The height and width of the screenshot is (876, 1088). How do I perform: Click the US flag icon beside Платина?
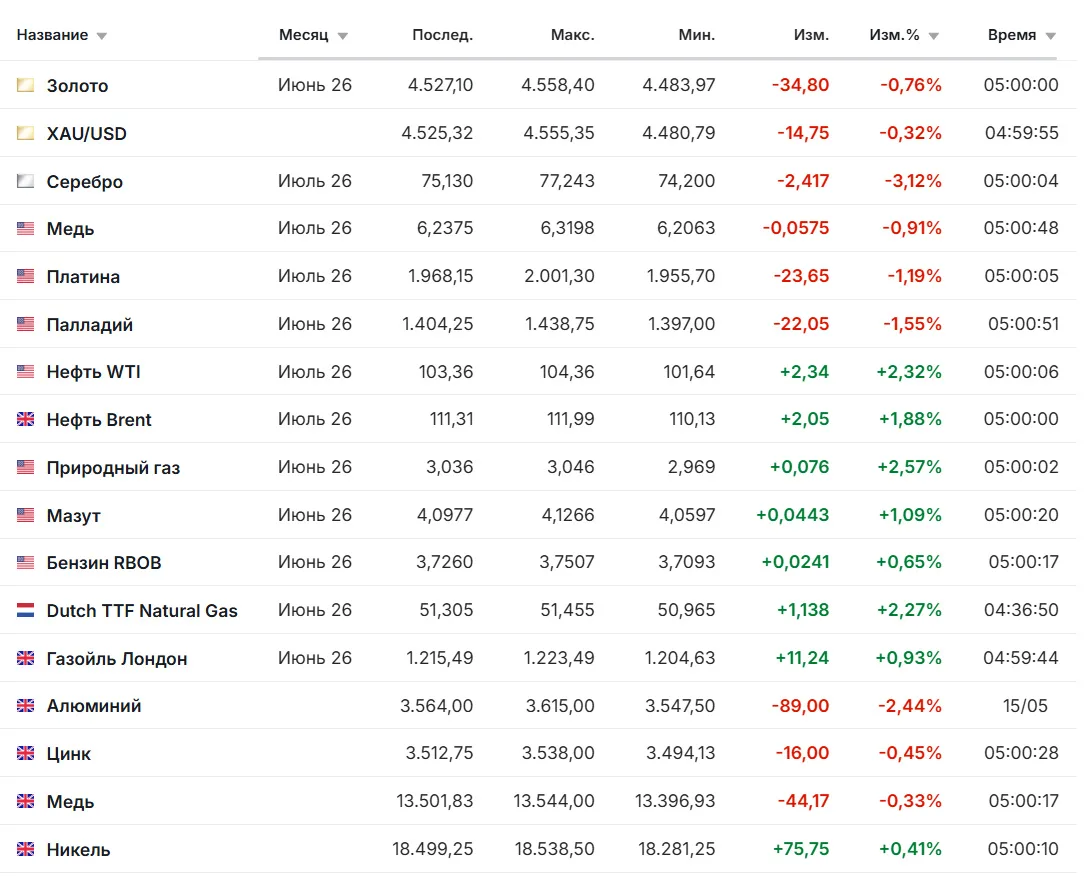click(26, 276)
